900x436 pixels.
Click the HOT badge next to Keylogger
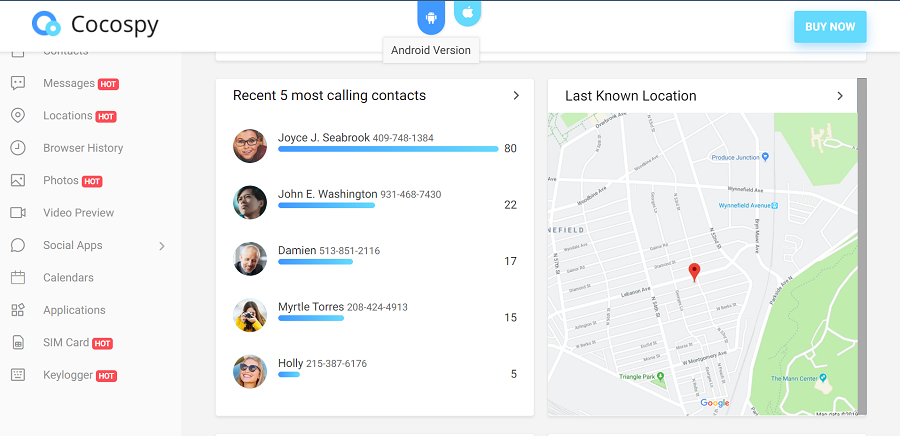pyautogui.click(x=106, y=376)
